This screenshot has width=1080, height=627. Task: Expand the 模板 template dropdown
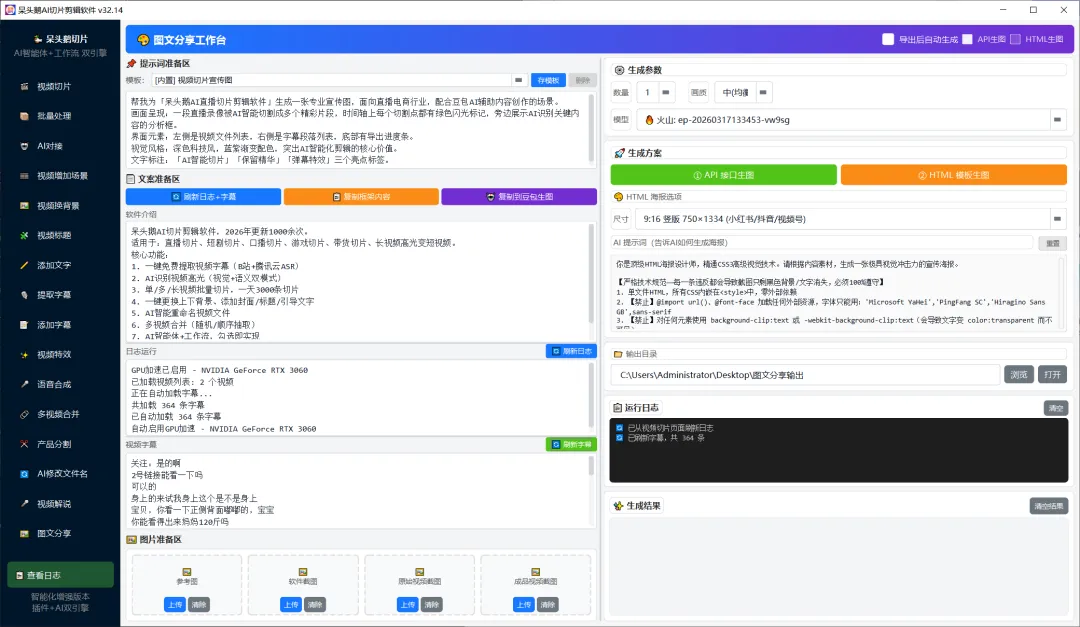519,80
